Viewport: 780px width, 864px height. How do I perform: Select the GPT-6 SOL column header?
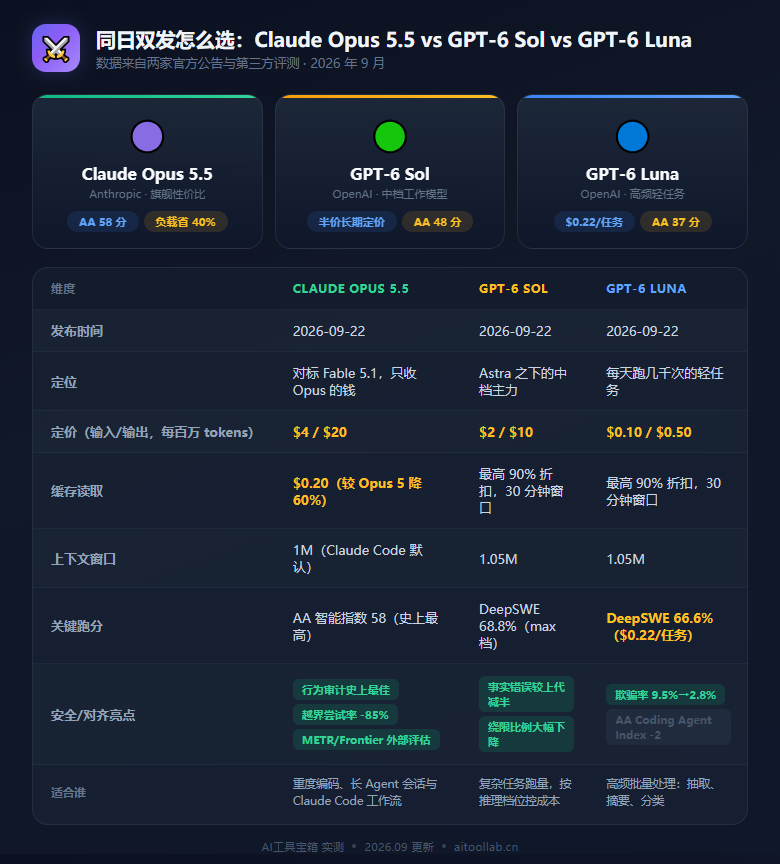coord(513,289)
